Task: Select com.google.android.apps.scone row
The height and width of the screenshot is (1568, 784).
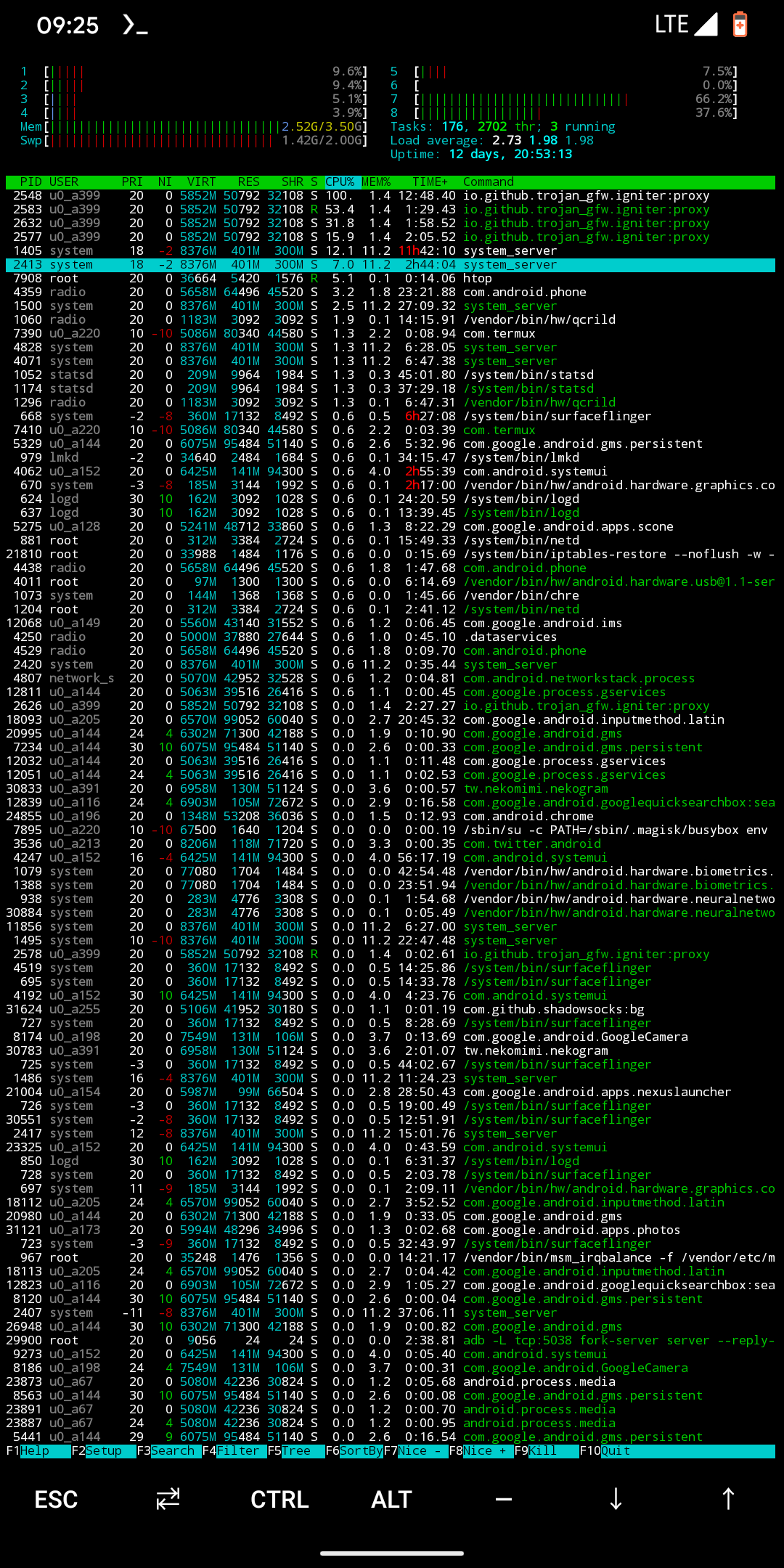Action: point(391,527)
